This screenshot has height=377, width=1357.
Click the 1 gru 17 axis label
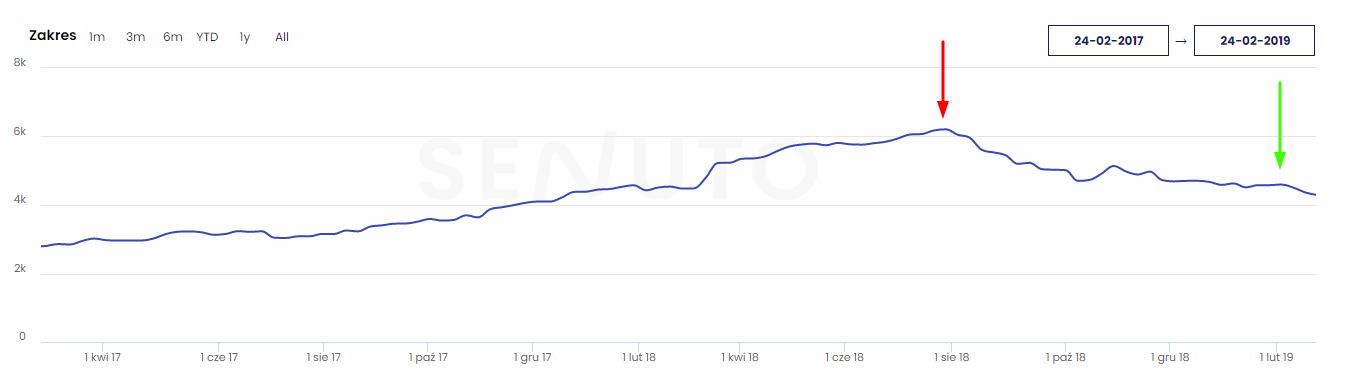(533, 356)
